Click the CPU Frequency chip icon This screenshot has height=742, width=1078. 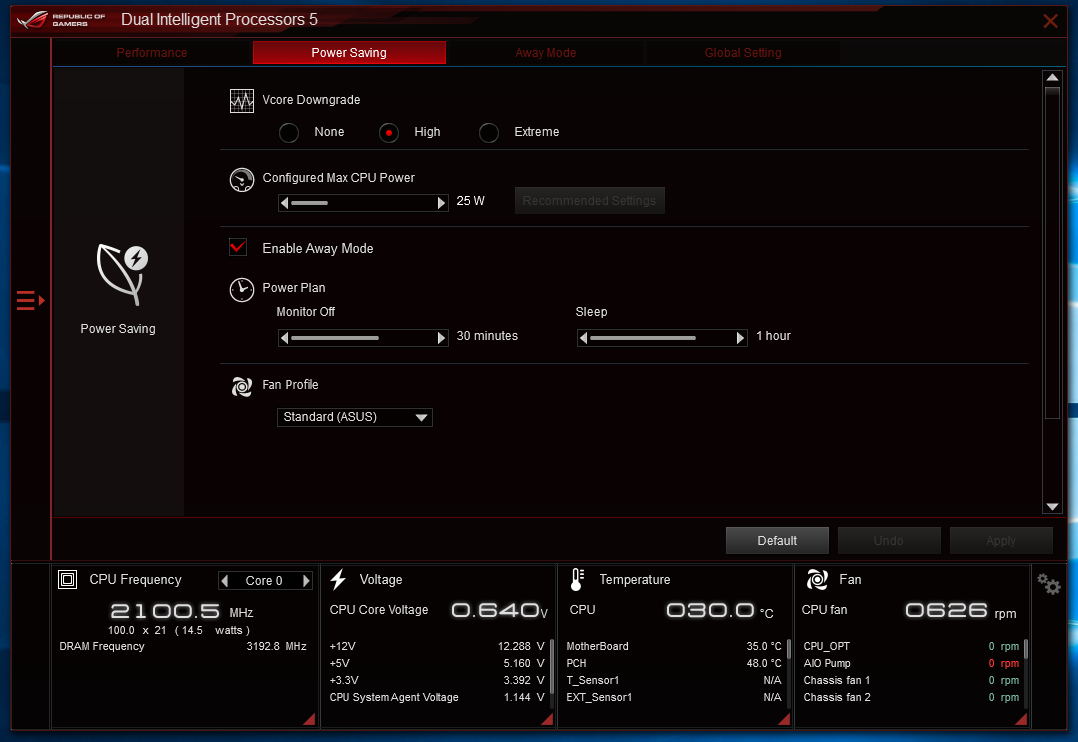tap(67, 580)
